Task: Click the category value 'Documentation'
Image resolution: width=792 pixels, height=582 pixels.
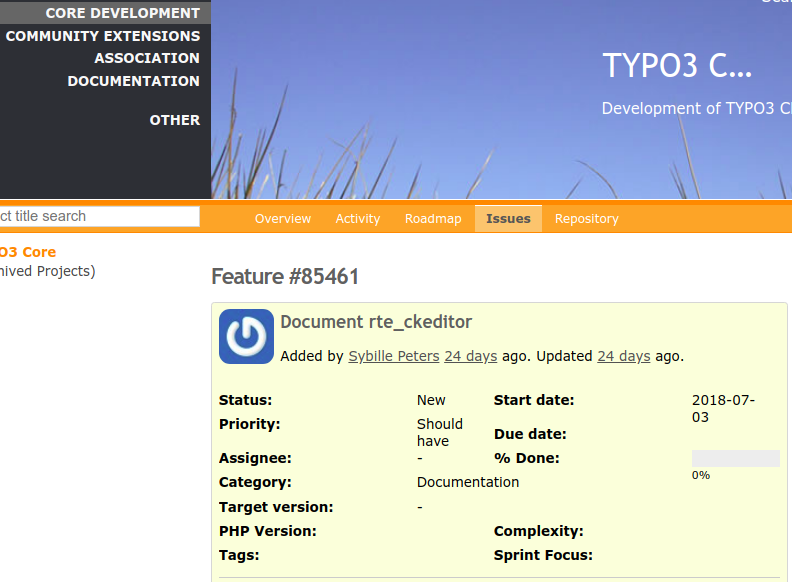Action: 468,482
